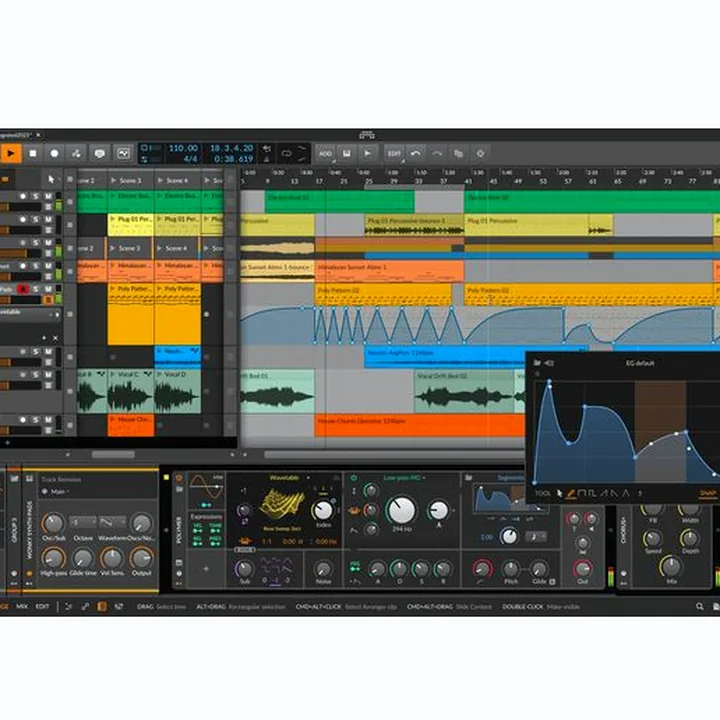
Task: Mute the orange Himalayan Sunset track
Action: [48, 265]
